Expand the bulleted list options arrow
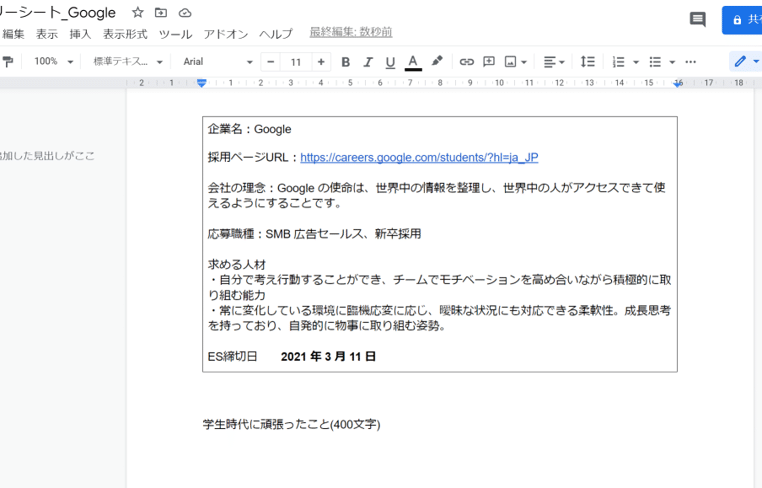 point(672,62)
